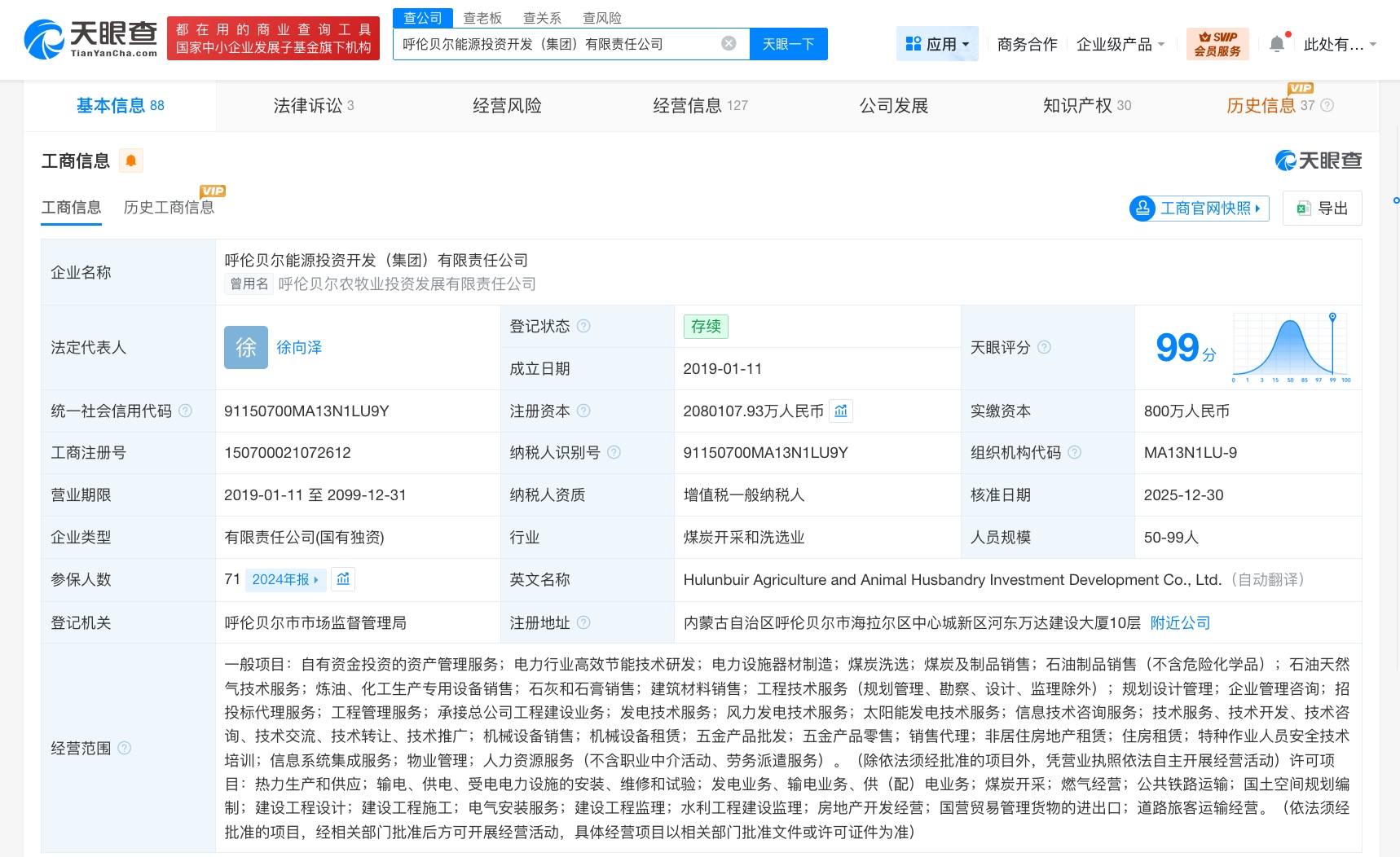The image size is (1400, 857).
Task: Click help icon next to 登记状态
Action: point(583,327)
